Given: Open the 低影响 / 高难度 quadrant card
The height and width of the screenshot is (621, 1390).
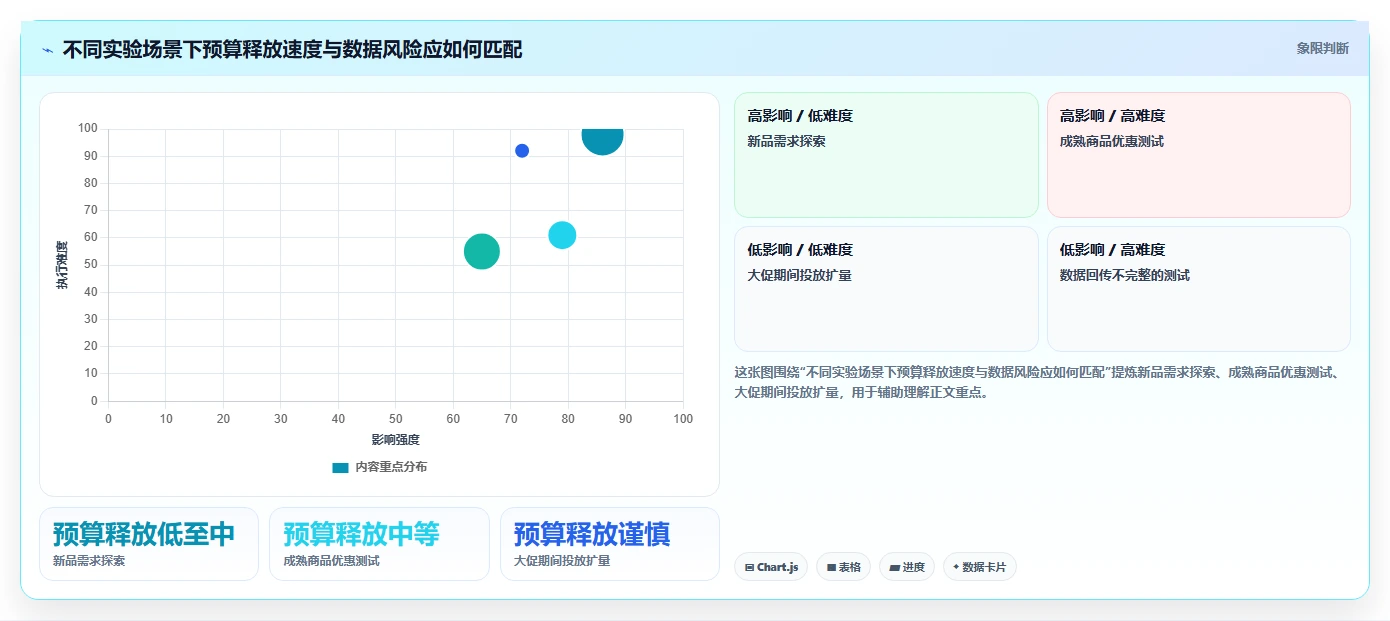Looking at the screenshot, I should (1198, 289).
